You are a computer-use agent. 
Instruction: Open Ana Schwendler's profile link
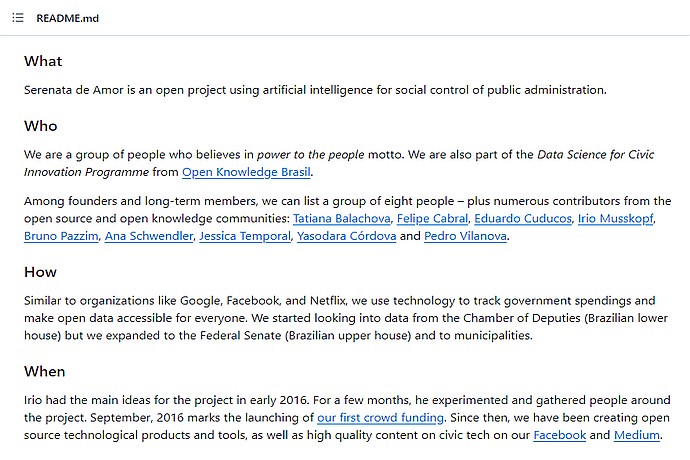pyautogui.click(x=149, y=236)
